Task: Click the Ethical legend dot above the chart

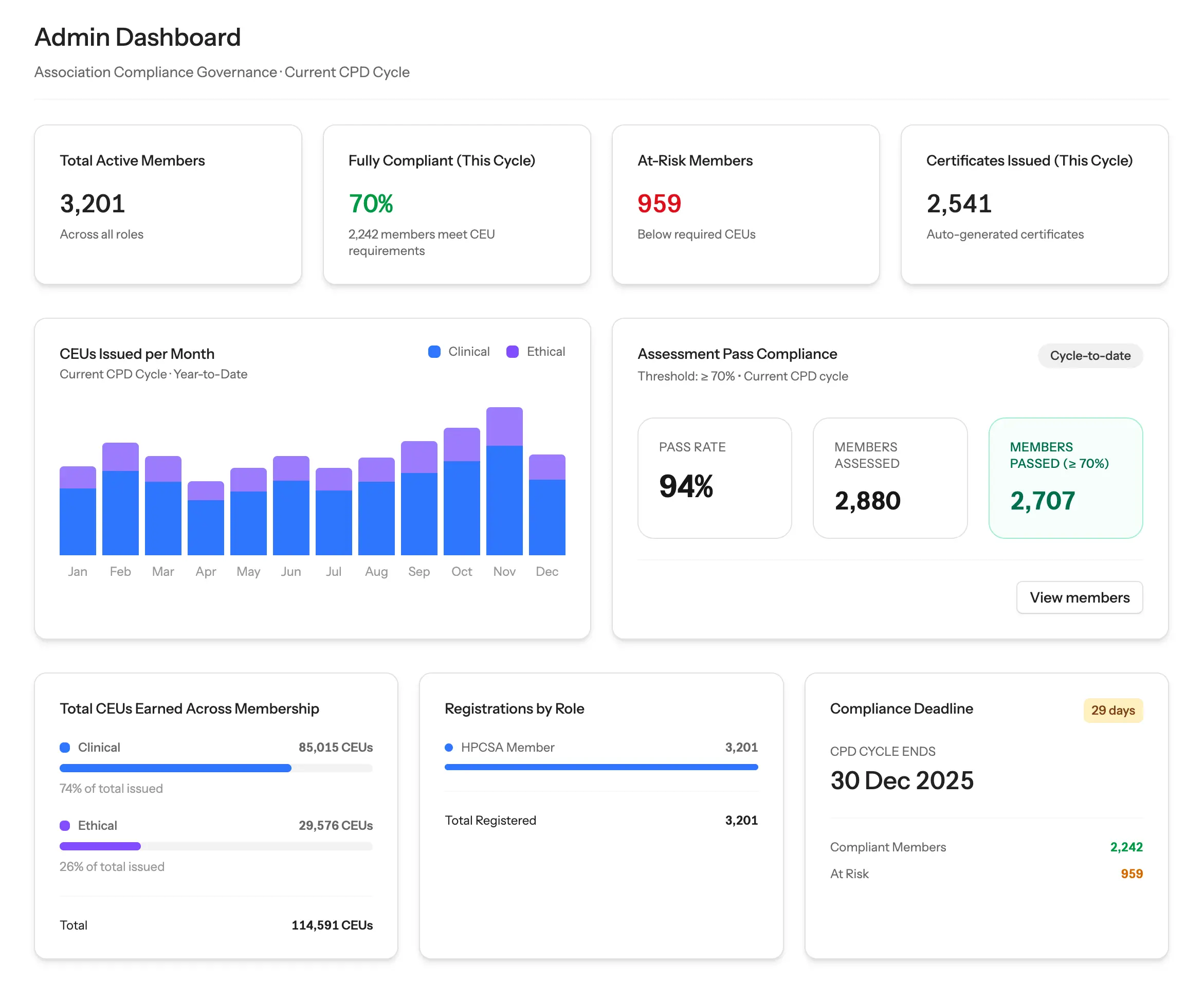Action: 512,351
